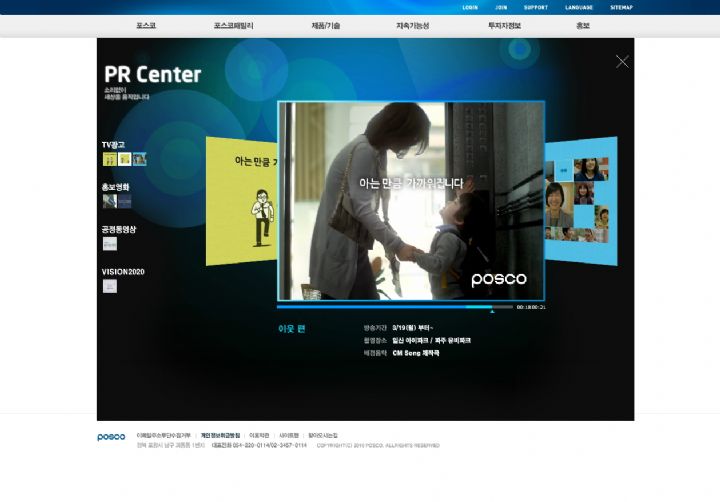Open the last footer link in the row
This screenshot has width=720, height=502.
[x=323, y=435]
